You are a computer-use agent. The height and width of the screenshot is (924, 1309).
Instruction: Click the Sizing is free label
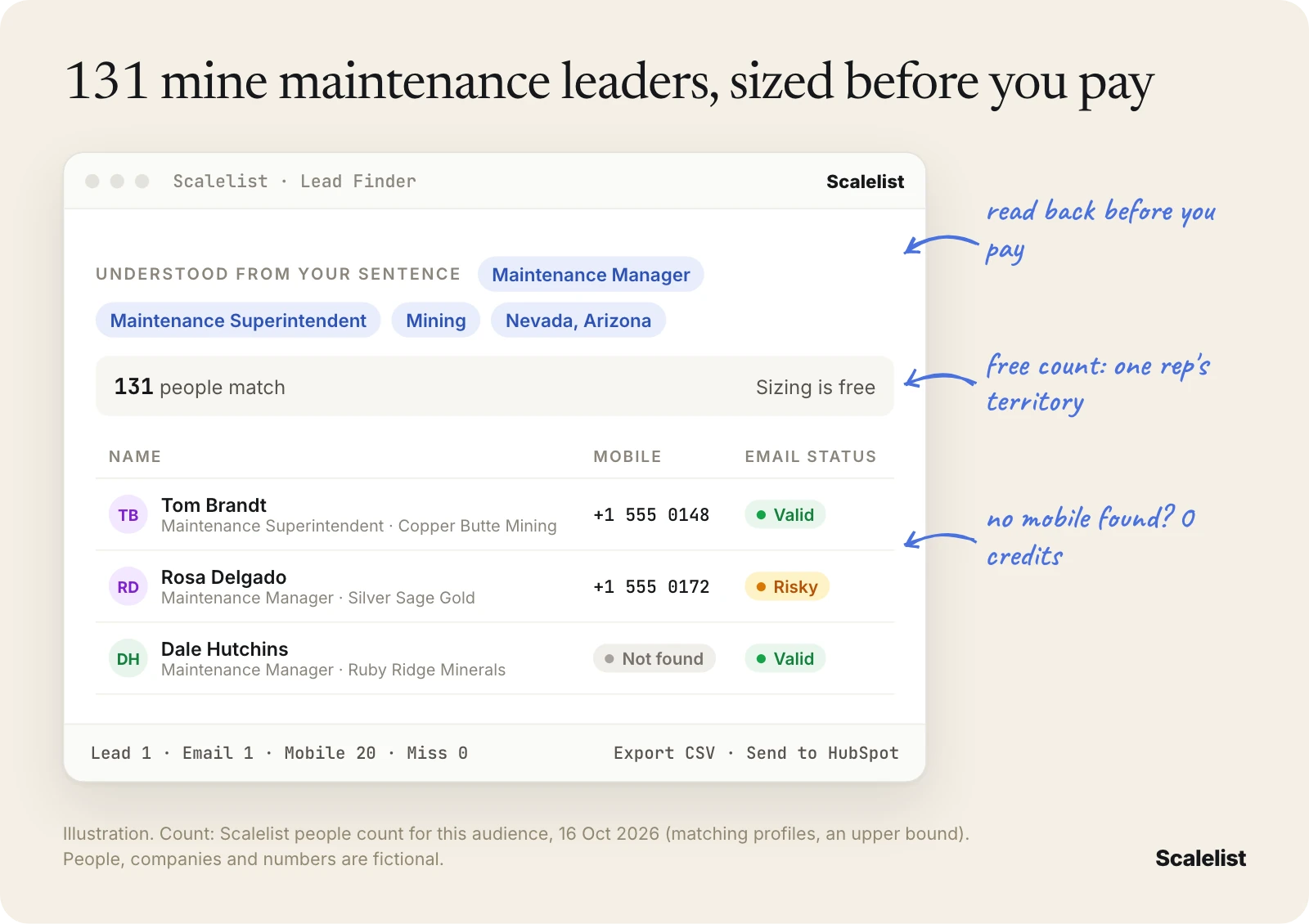click(816, 387)
